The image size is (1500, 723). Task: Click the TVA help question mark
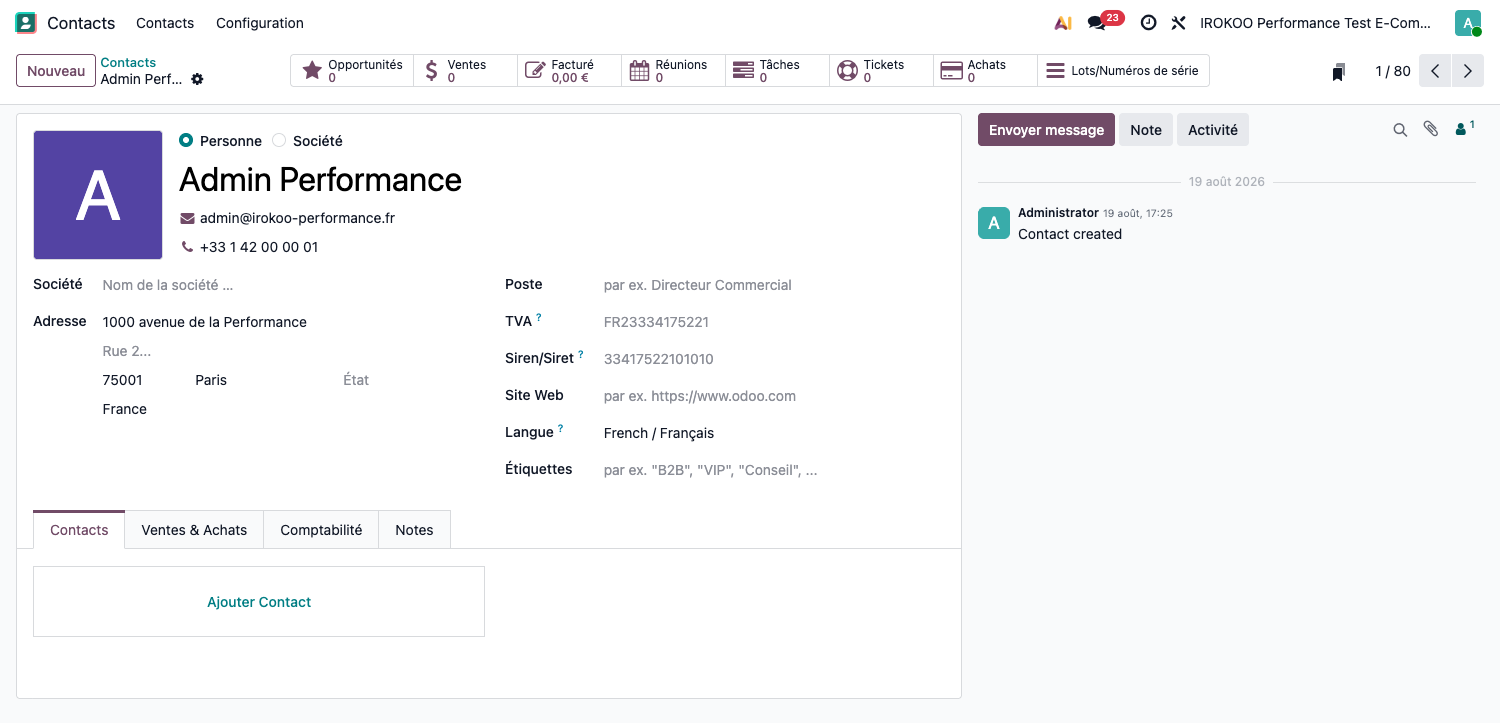point(539,317)
